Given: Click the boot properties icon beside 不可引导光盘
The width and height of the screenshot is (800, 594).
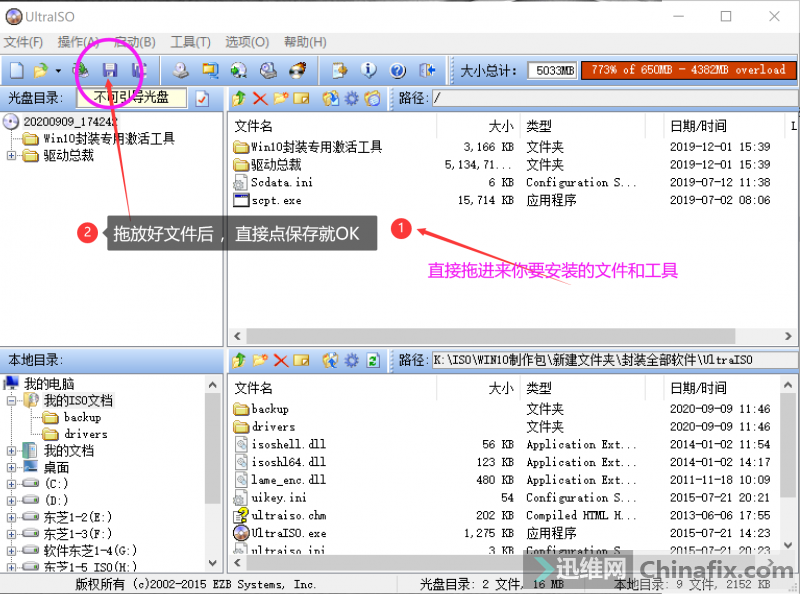Looking at the screenshot, I should (202, 98).
